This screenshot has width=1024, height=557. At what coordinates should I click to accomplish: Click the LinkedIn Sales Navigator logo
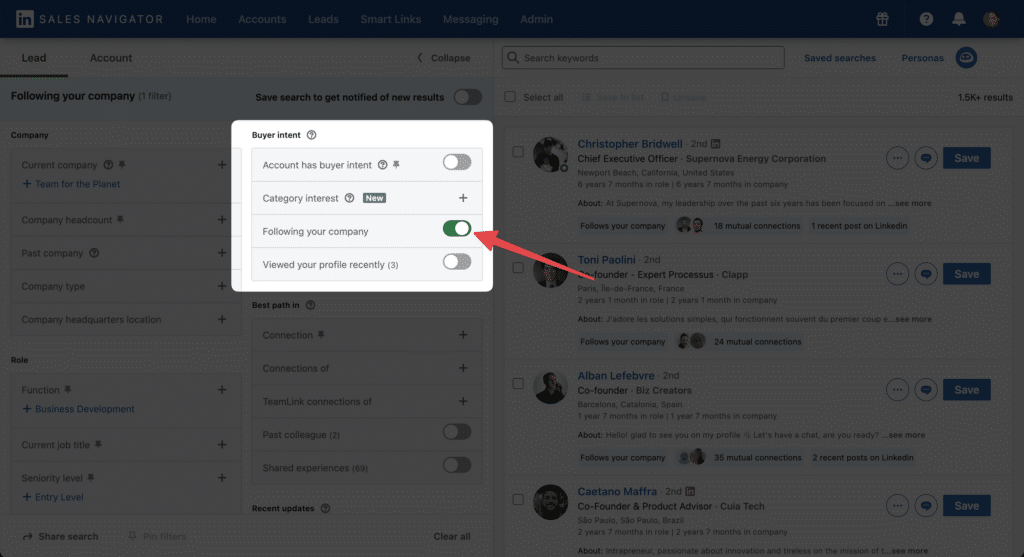[89, 19]
